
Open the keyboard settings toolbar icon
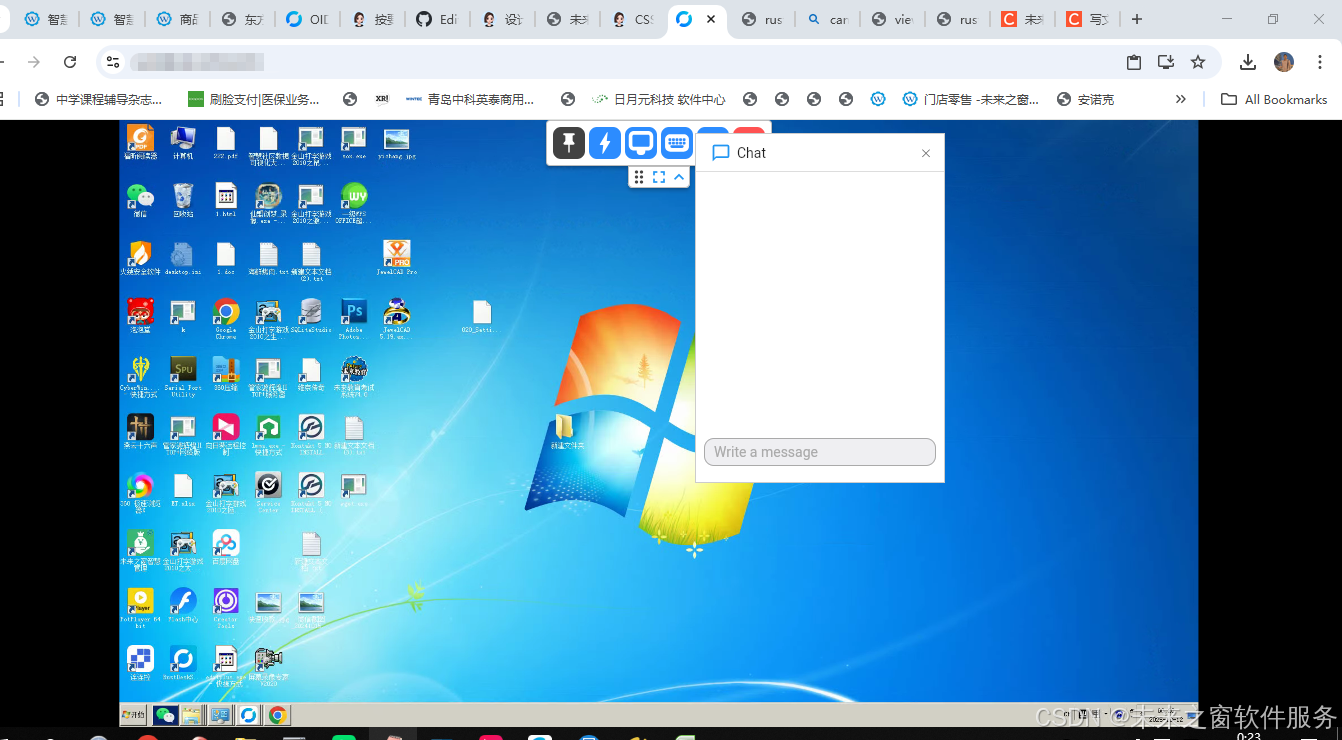click(677, 143)
